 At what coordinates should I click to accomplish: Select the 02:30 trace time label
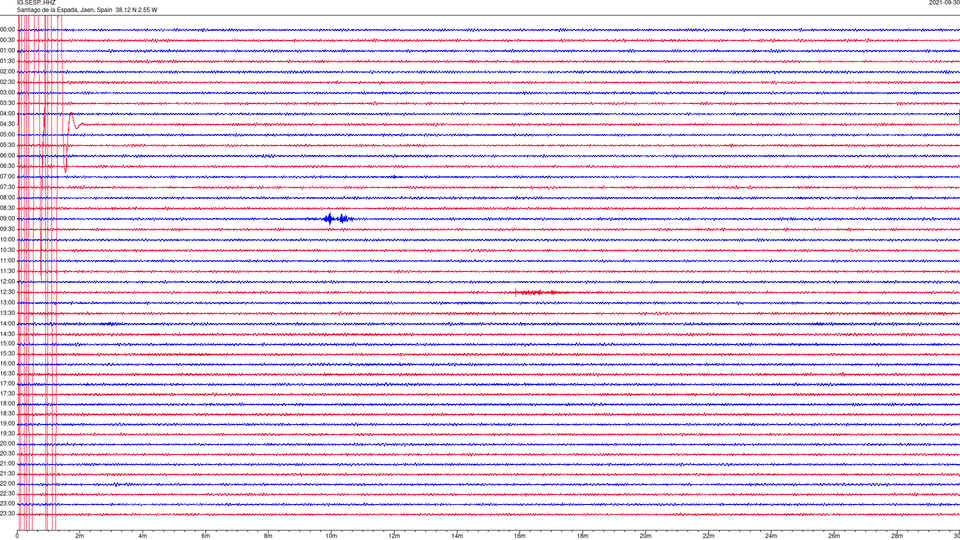coord(7,82)
